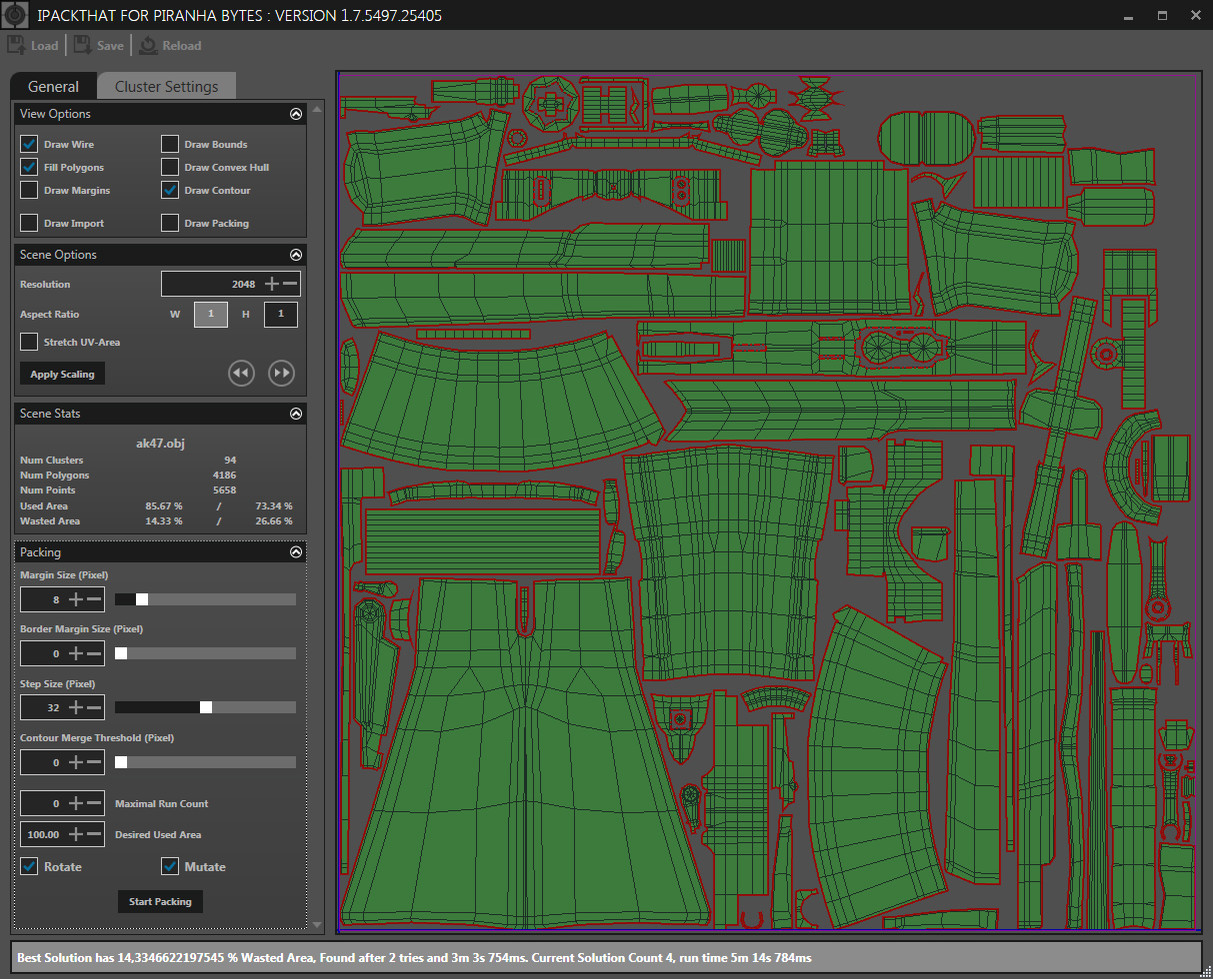The image size is (1213, 979).
Task: Disable the Fill Polygons checkbox
Action: (28, 167)
